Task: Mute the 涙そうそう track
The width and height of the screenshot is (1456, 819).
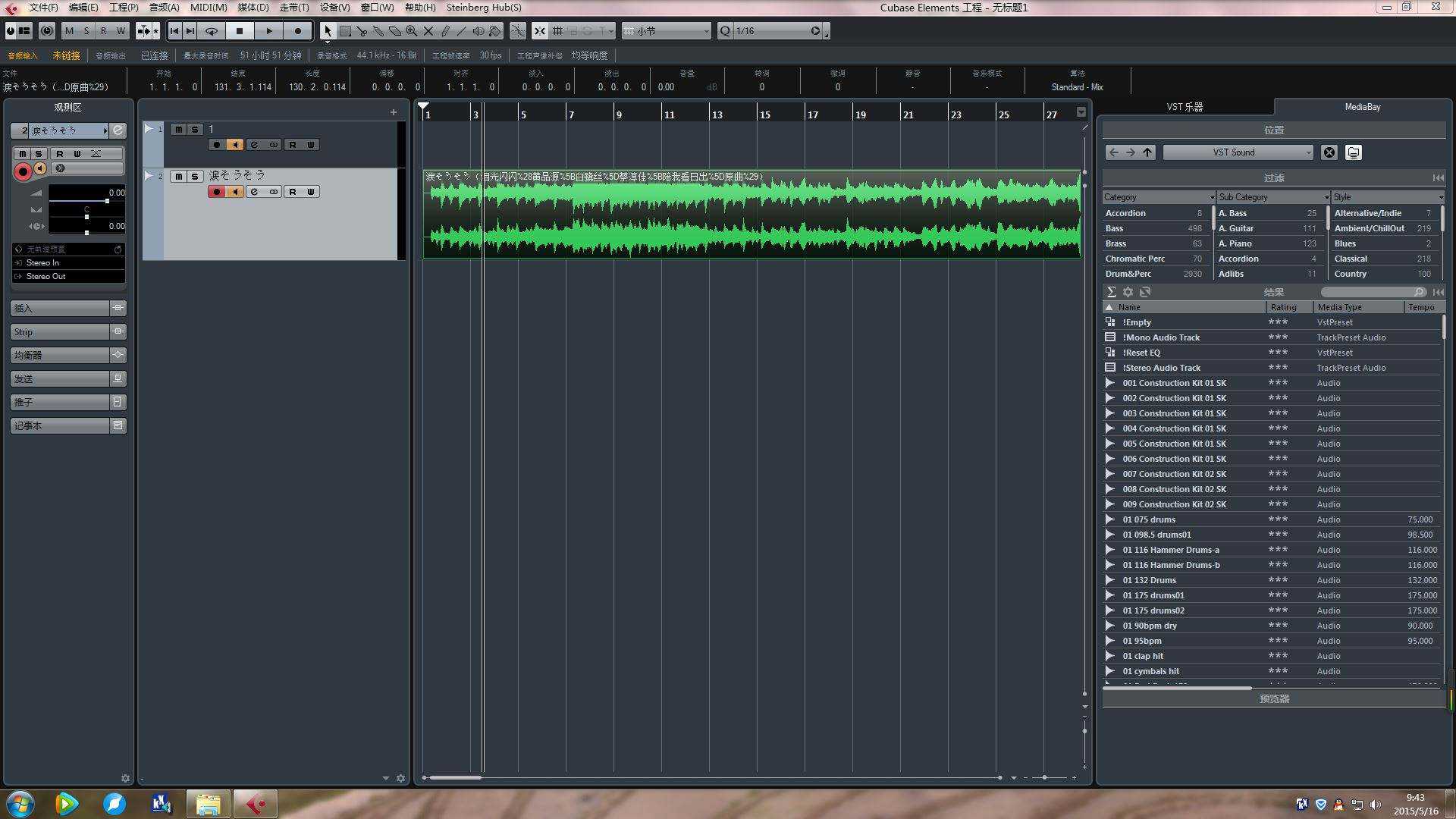Action: coord(178,176)
